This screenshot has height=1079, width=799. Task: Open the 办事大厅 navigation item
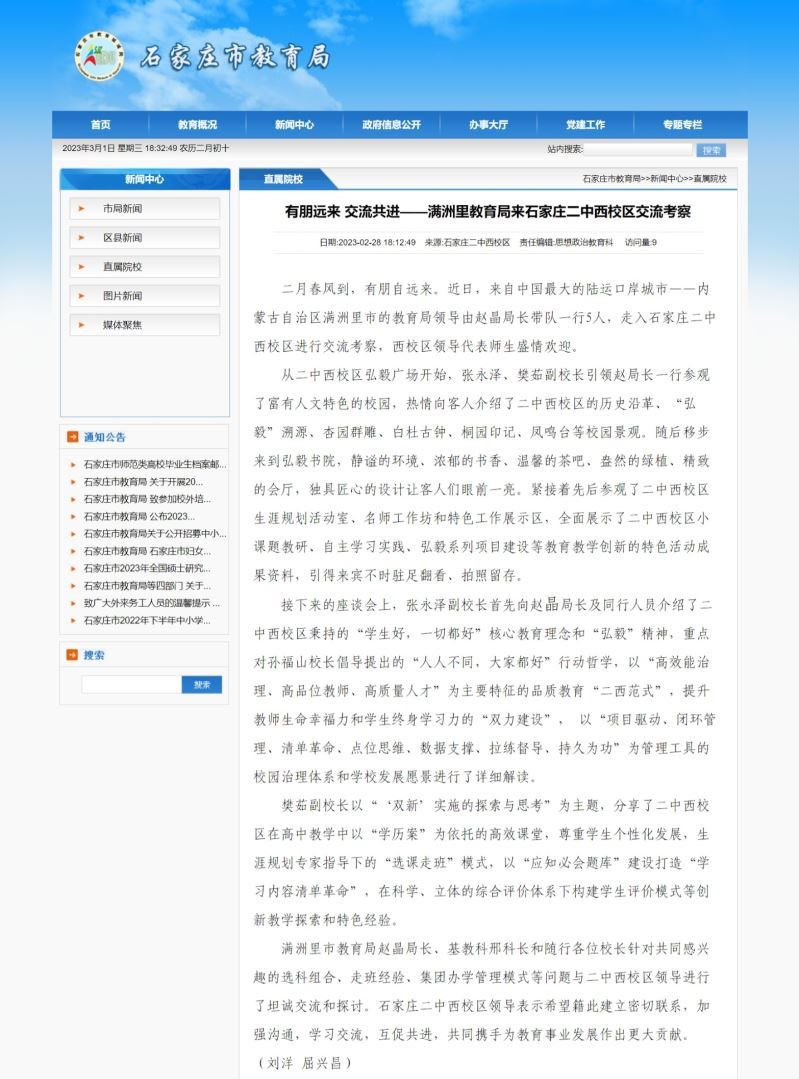(x=488, y=125)
